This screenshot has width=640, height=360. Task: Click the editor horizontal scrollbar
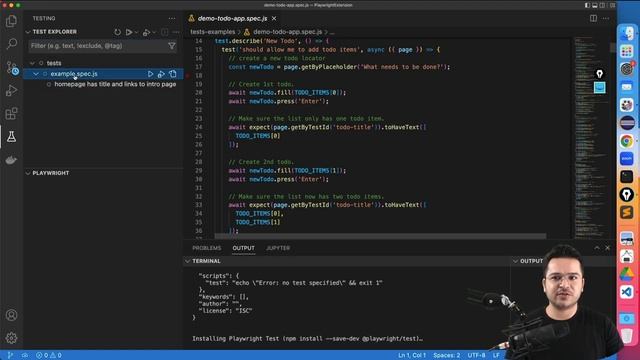pyautogui.click(x=380, y=236)
